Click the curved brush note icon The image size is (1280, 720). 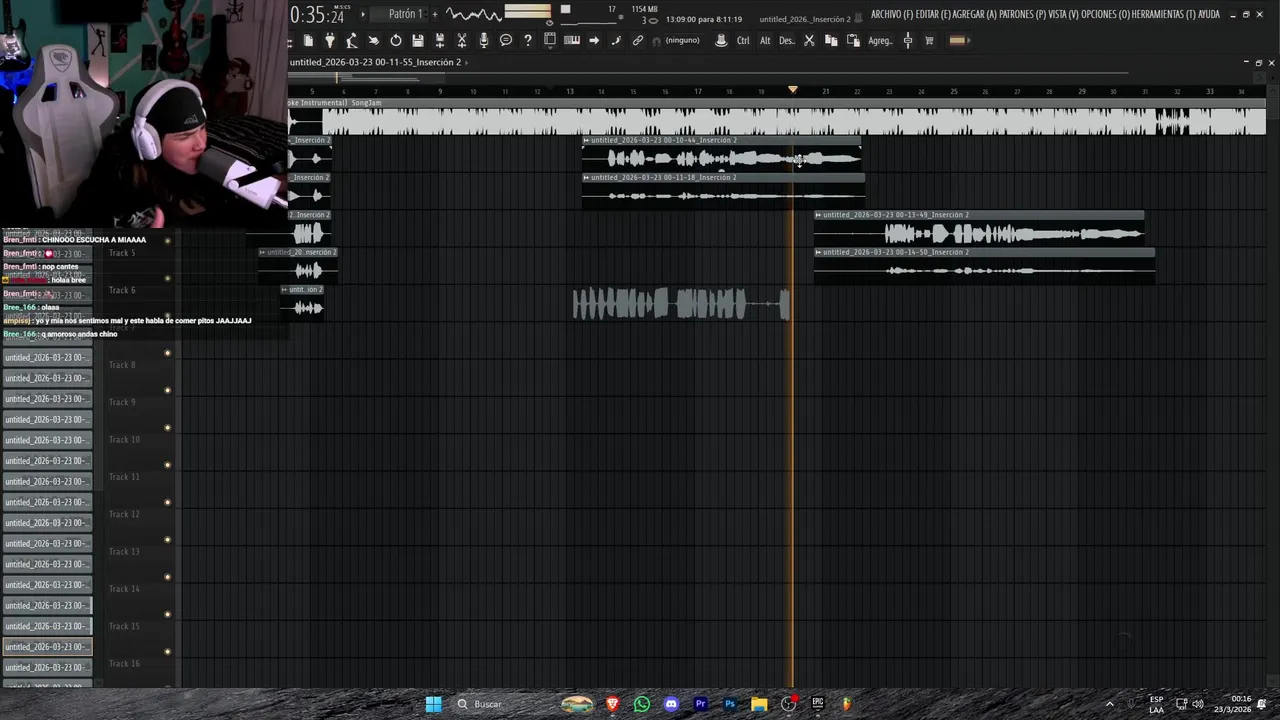coord(616,40)
